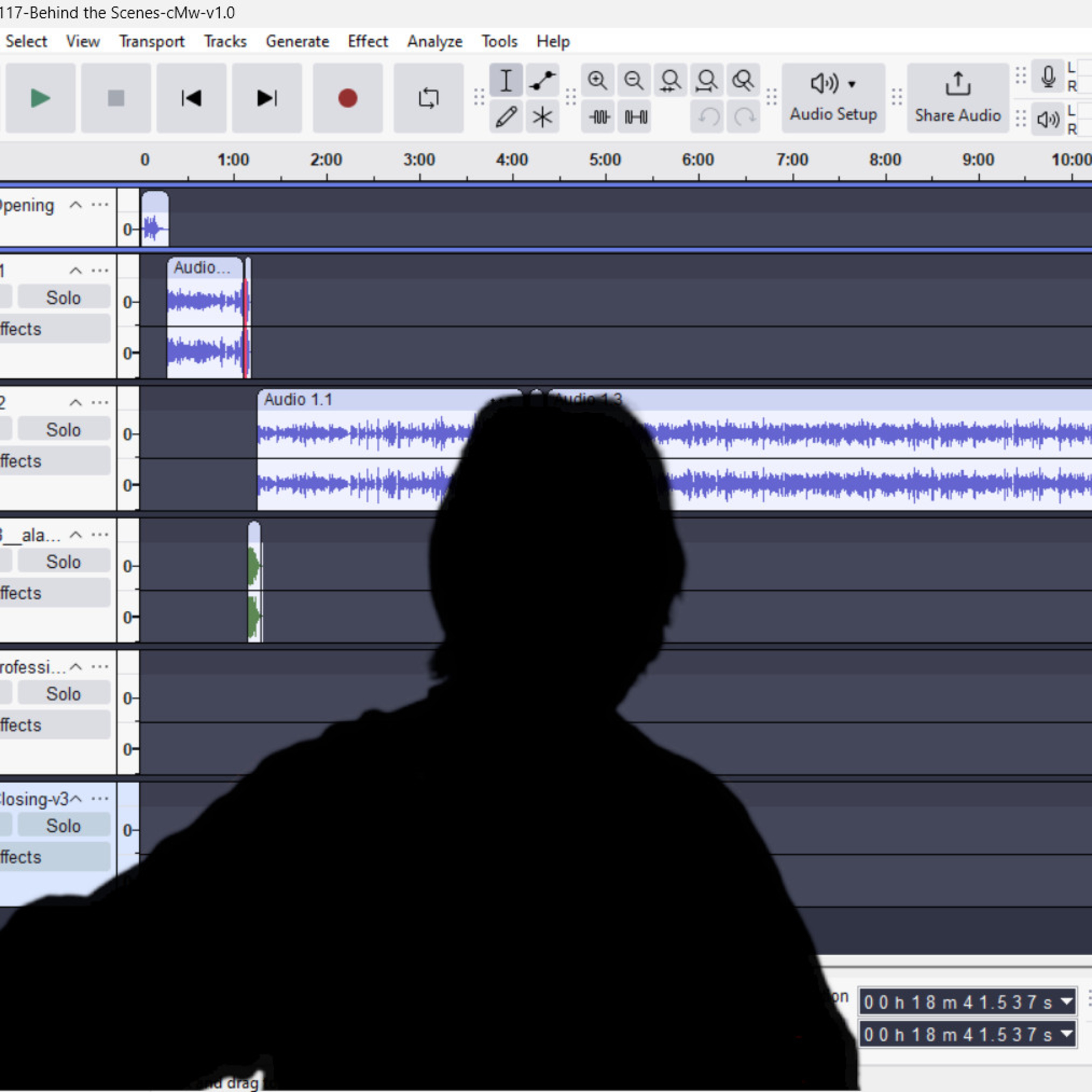Skip to start of project
Viewport: 1092px width, 1092px height.
point(191,98)
